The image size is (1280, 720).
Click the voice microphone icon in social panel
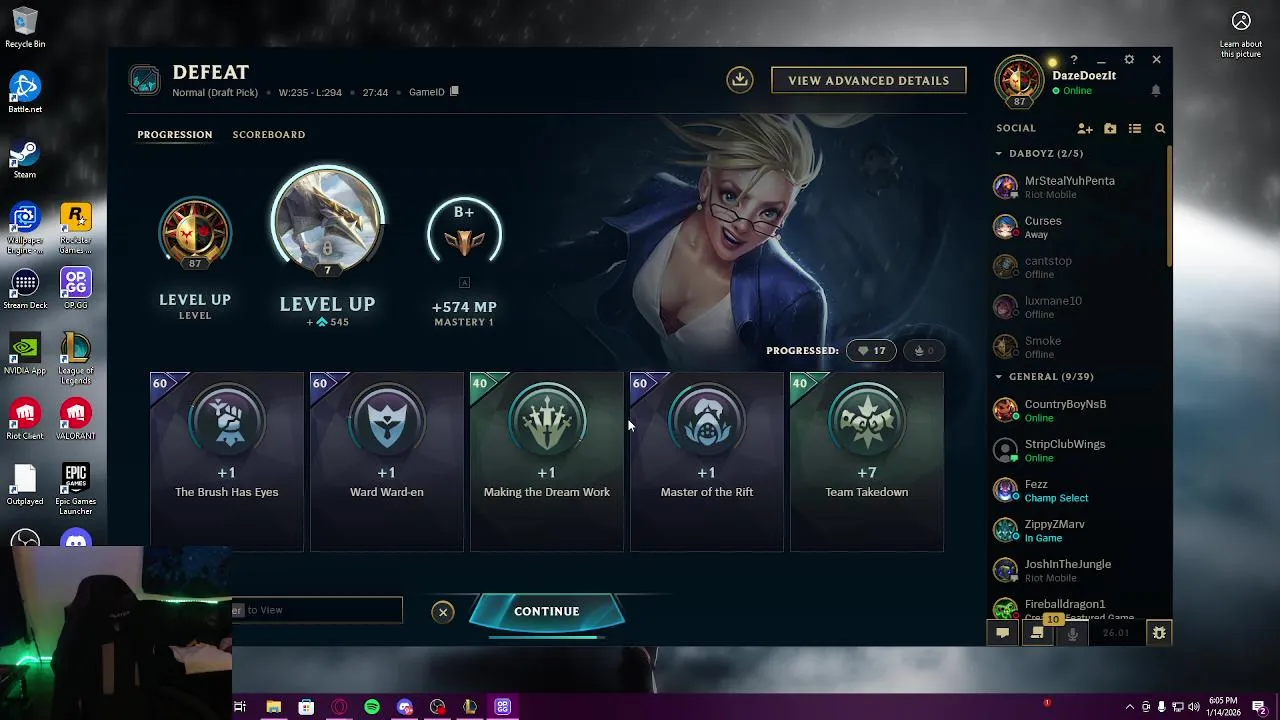1073,633
